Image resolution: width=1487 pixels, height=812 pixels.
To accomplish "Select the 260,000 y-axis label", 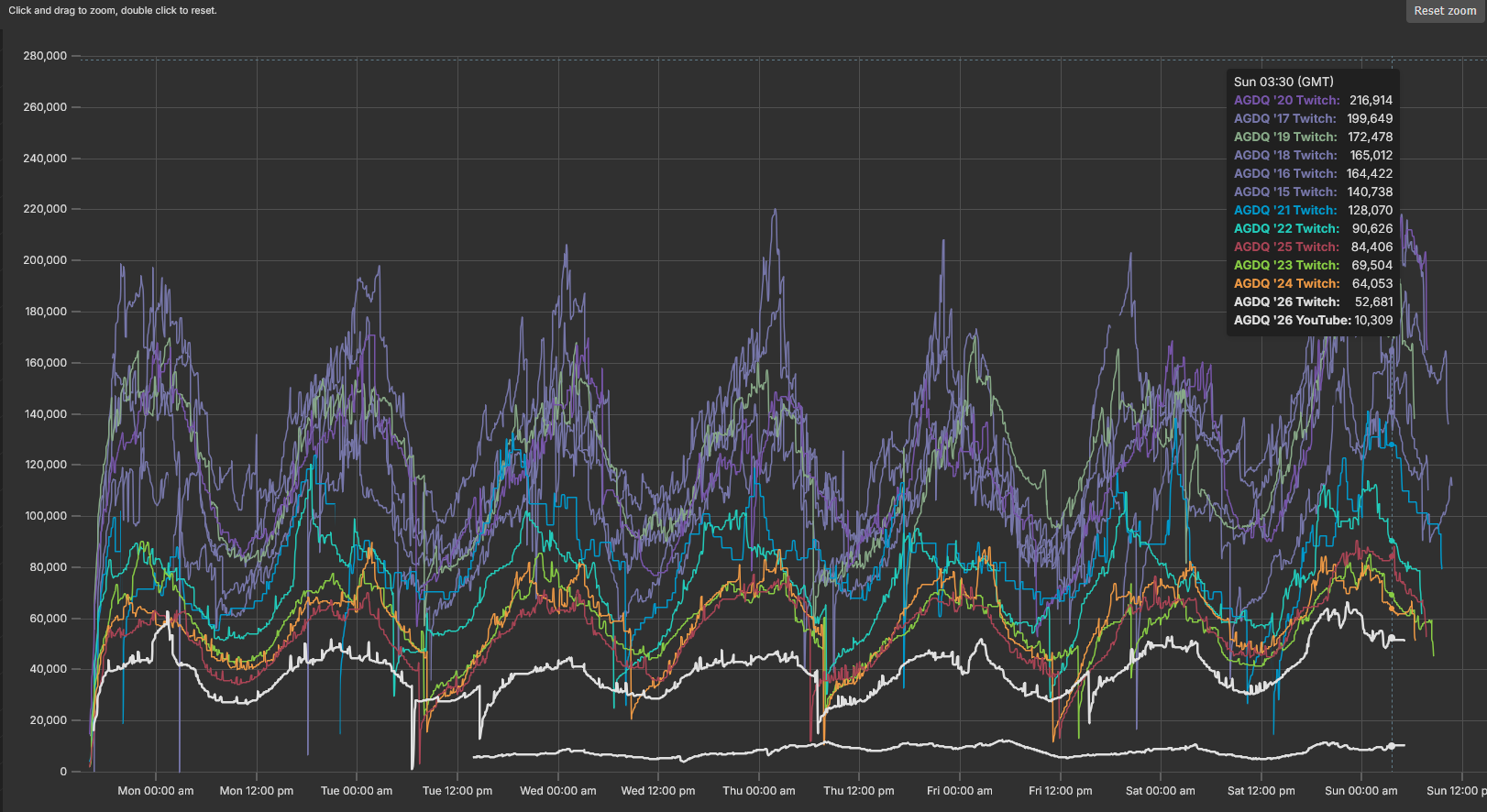I will click(45, 107).
